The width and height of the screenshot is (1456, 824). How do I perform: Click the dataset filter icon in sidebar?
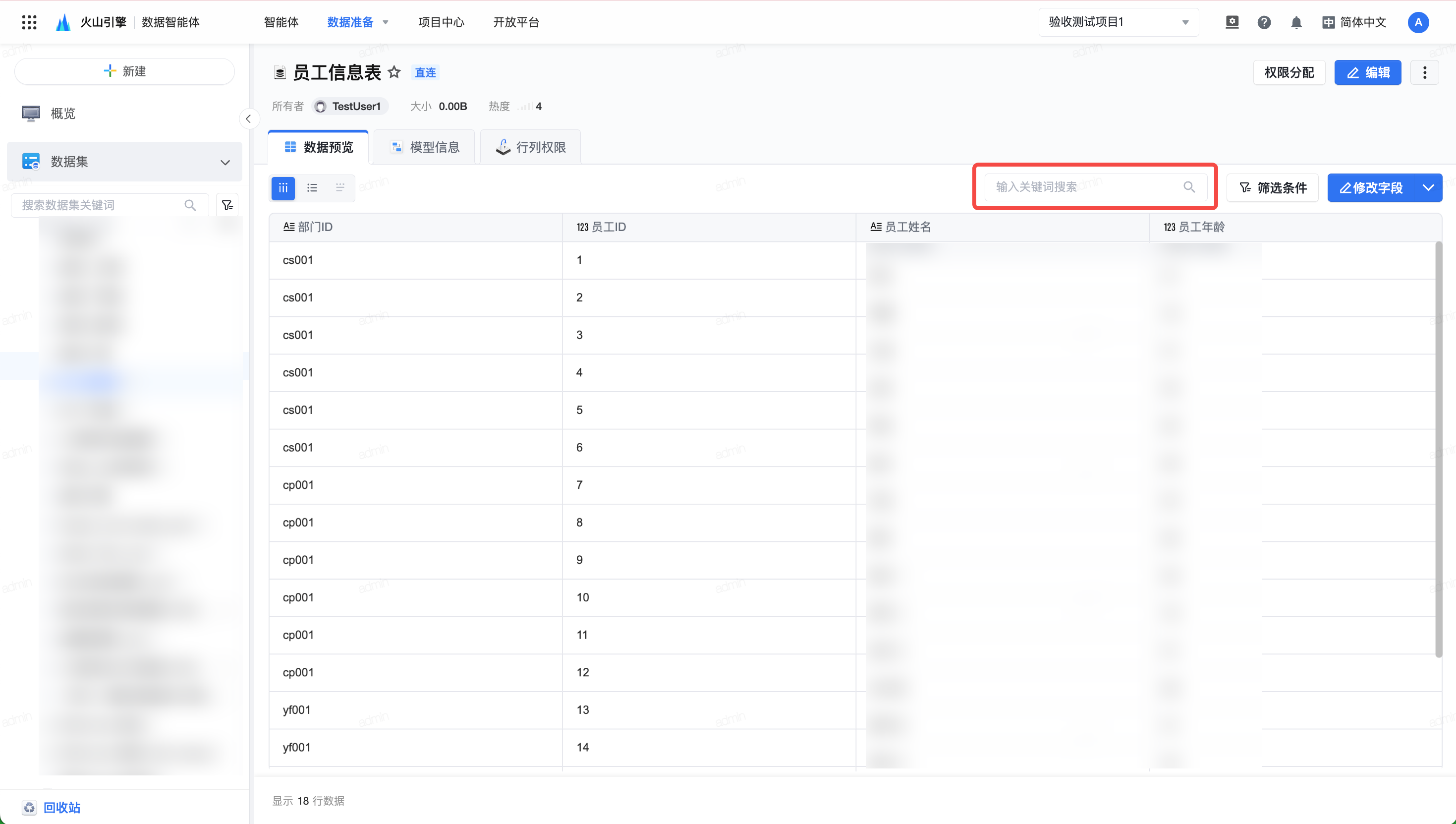click(x=227, y=205)
